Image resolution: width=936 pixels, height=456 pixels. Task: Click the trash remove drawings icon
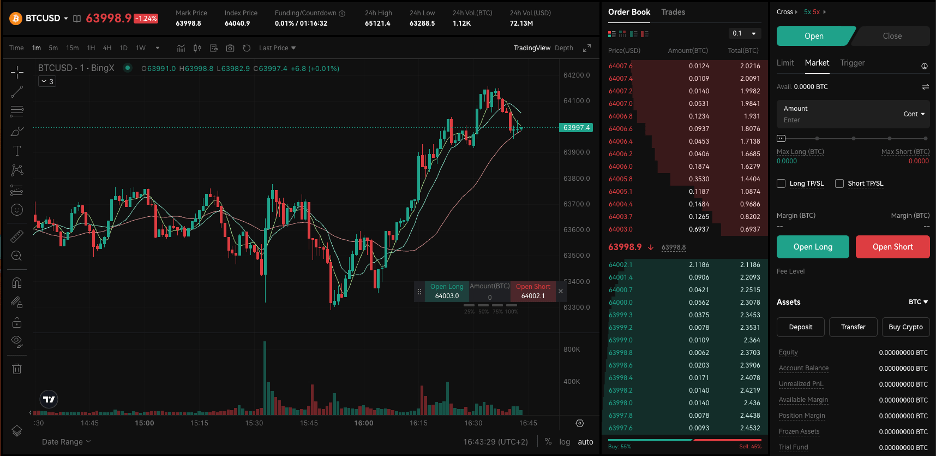[x=17, y=369]
